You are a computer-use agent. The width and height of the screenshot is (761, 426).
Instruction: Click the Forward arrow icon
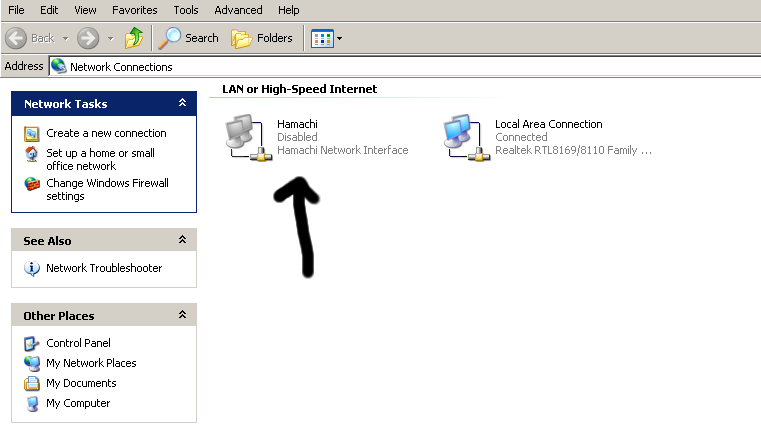click(x=88, y=38)
